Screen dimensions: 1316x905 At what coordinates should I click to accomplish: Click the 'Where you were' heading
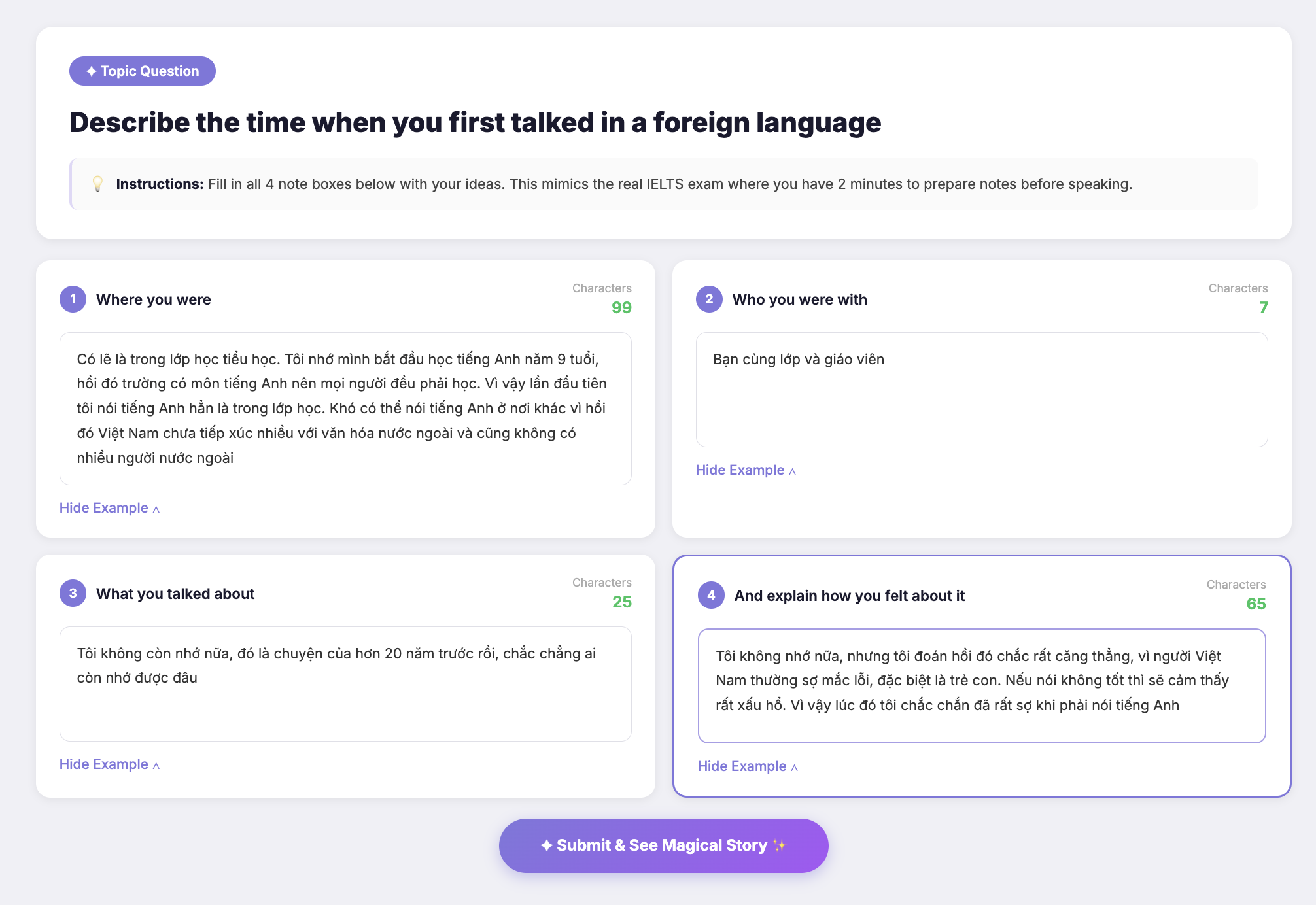pos(154,299)
